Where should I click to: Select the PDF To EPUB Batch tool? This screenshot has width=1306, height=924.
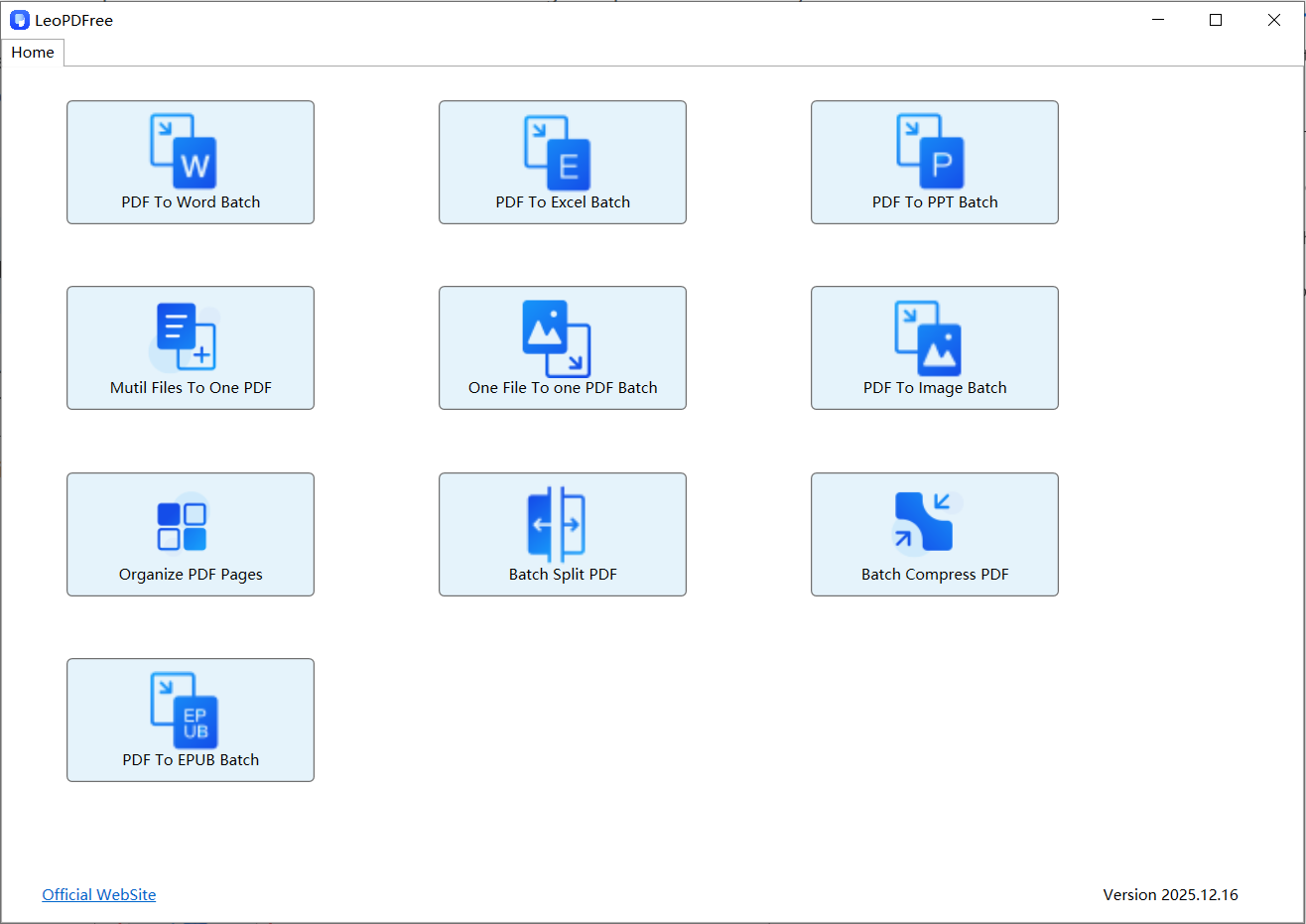coord(190,720)
